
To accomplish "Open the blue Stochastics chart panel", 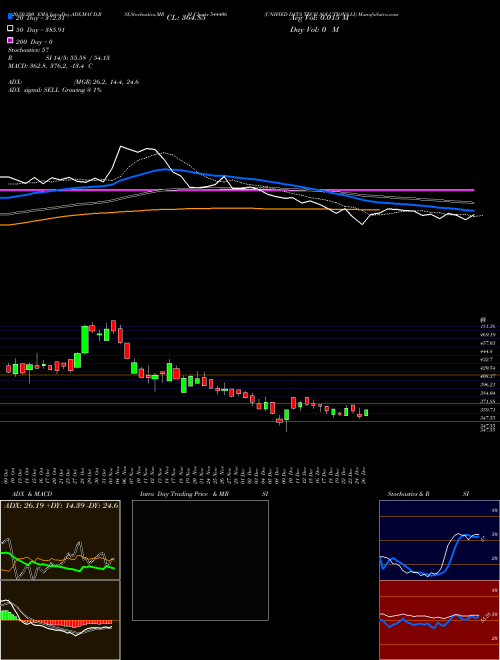I will coord(439,540).
